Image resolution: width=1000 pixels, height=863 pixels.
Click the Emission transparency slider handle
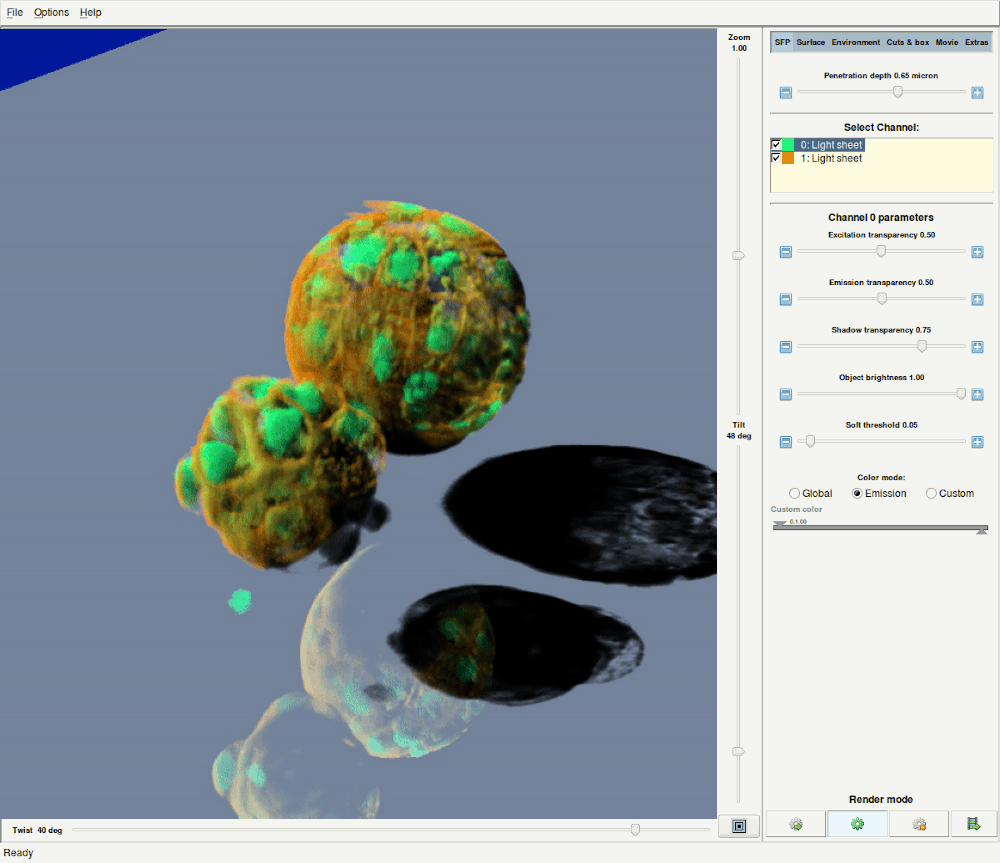pos(882,299)
